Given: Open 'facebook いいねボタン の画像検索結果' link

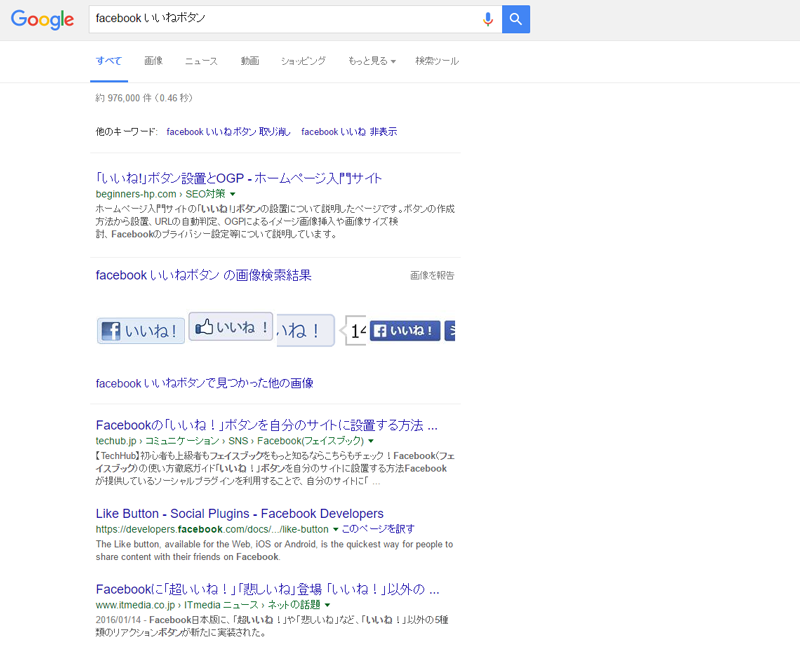Looking at the screenshot, I should pyautogui.click(x=204, y=276).
